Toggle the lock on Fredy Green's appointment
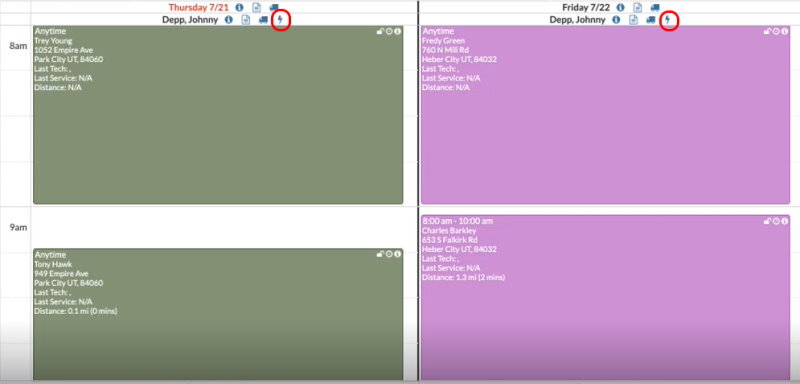Viewport: 800px width, 384px height. coord(767,32)
